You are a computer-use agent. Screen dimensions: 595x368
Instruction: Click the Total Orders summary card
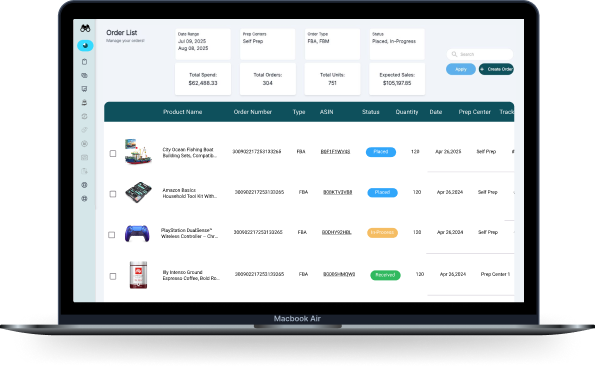(x=268, y=79)
